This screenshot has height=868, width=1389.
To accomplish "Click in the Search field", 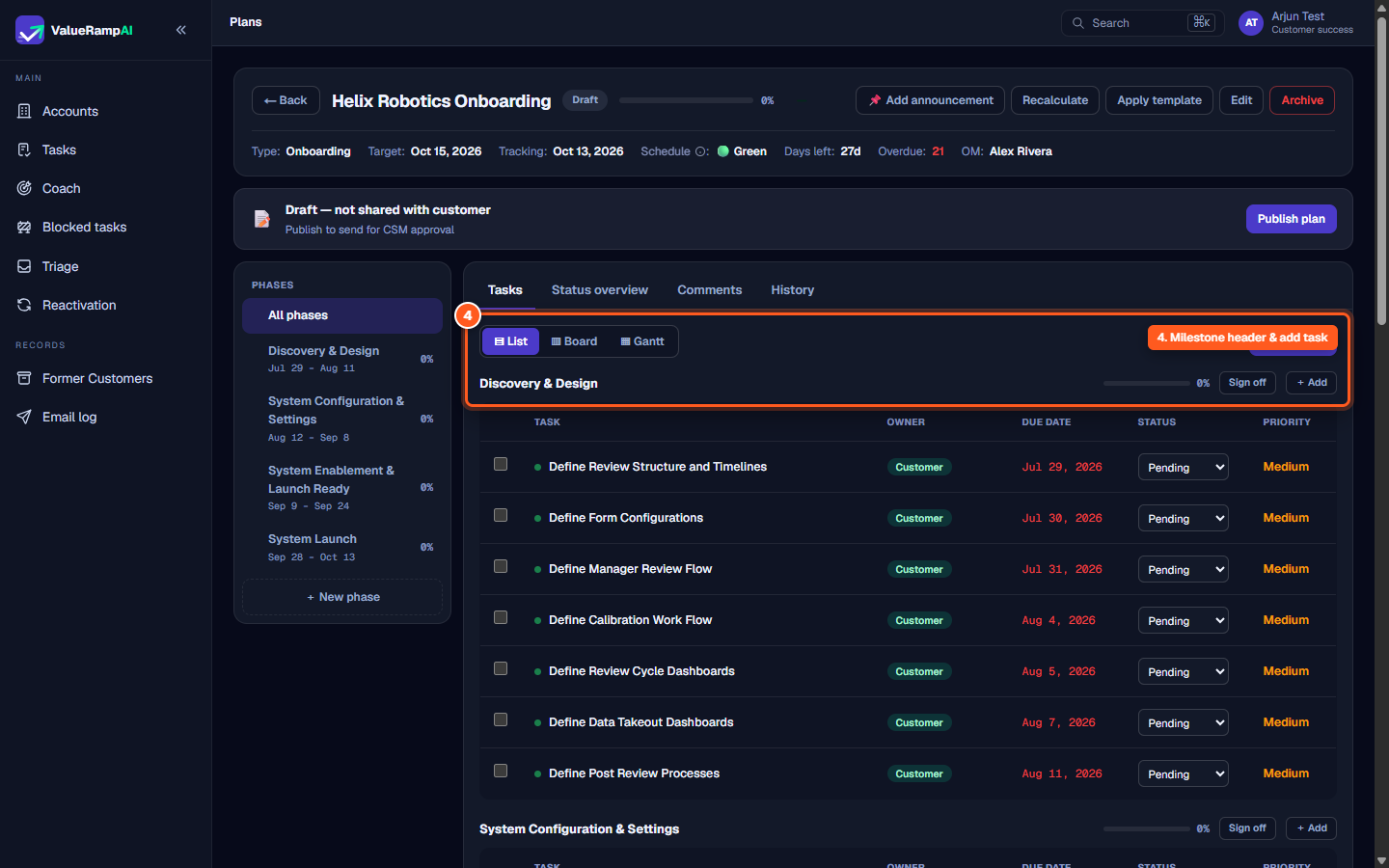I will pos(1142,23).
